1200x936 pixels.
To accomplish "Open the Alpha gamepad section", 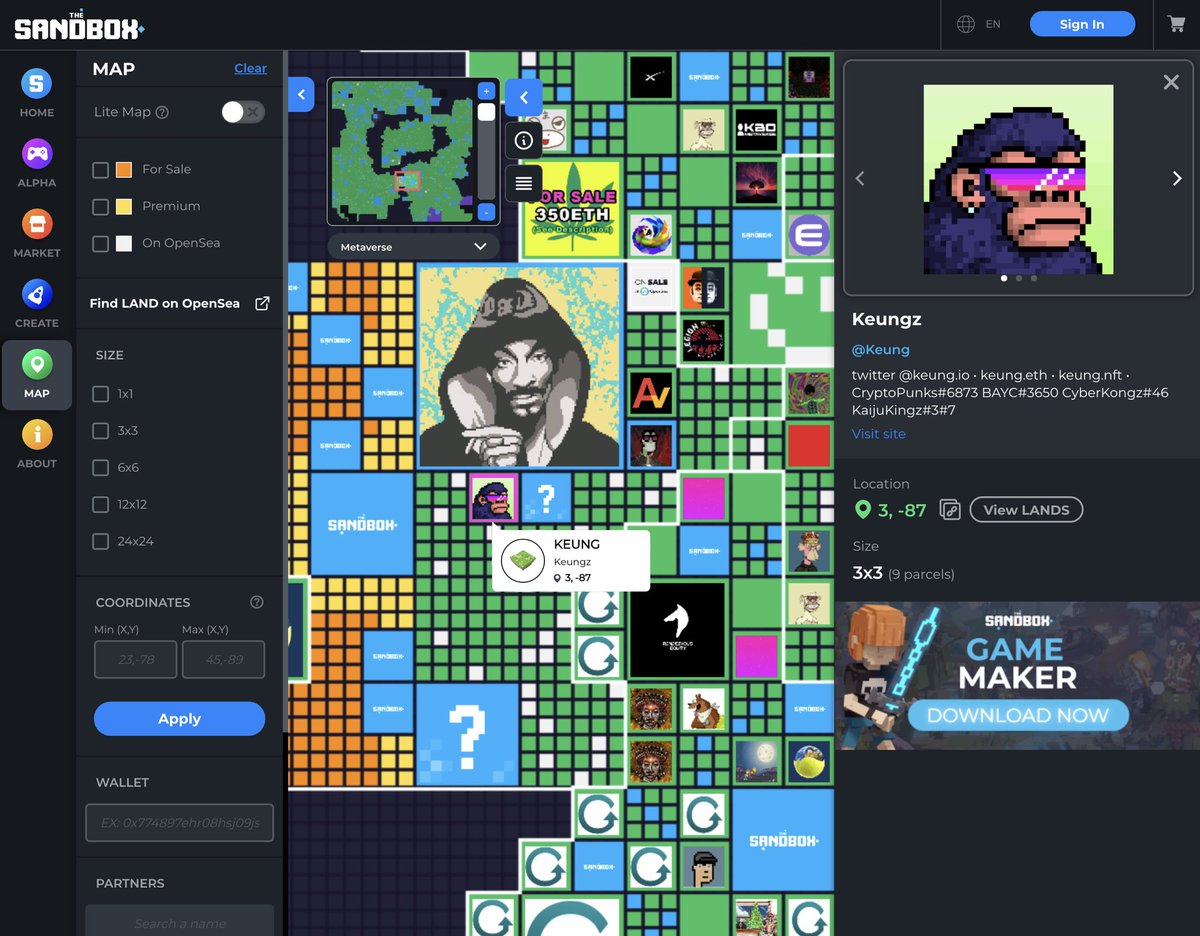I will pyautogui.click(x=37, y=163).
